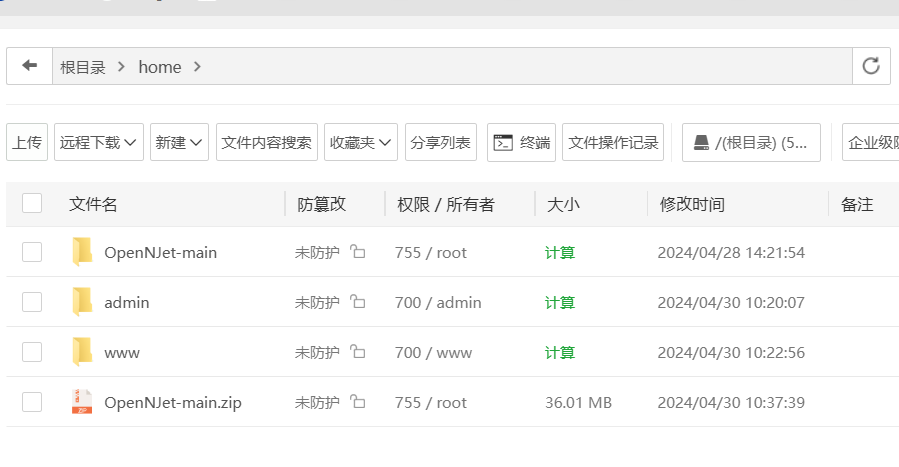Click the /(根目录) disk button
Screen dimensions: 899x467
click(x=751, y=142)
